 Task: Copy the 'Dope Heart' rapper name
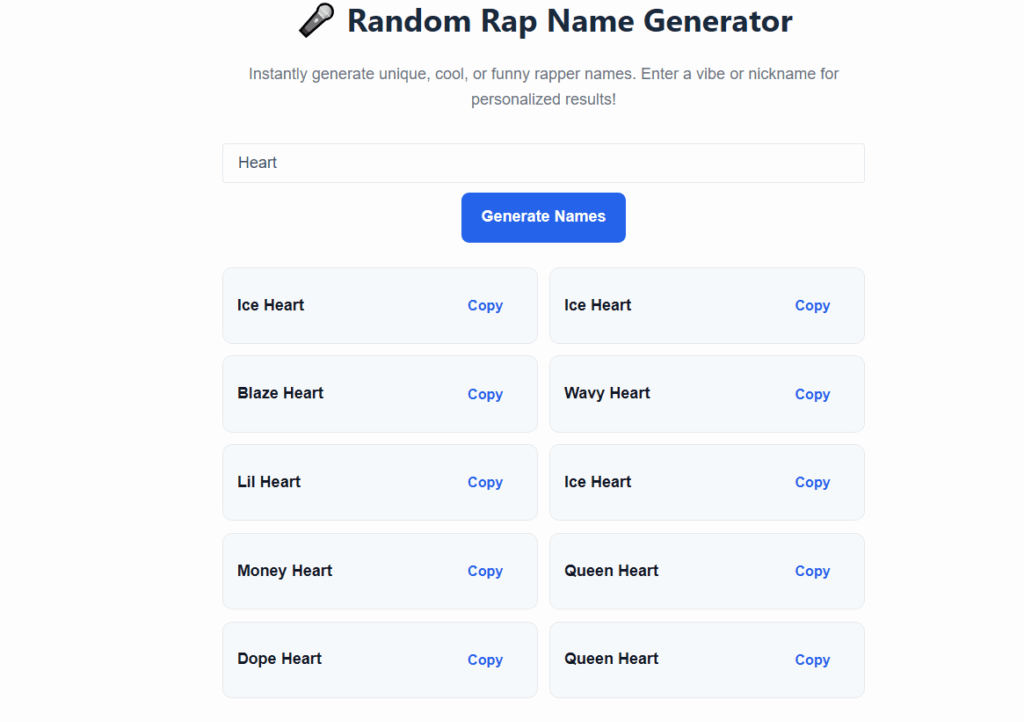[485, 660]
